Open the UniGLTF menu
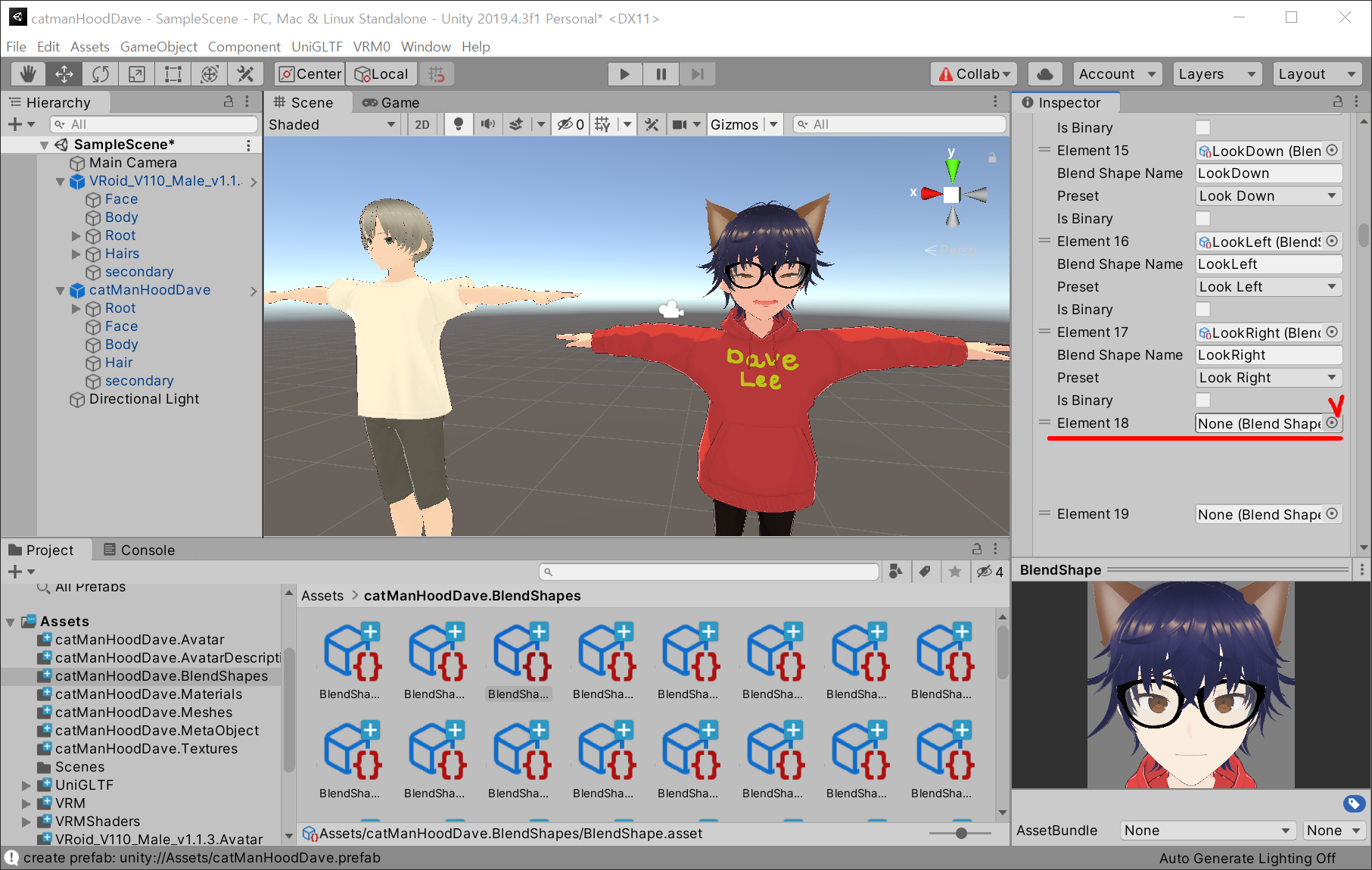 tap(316, 46)
